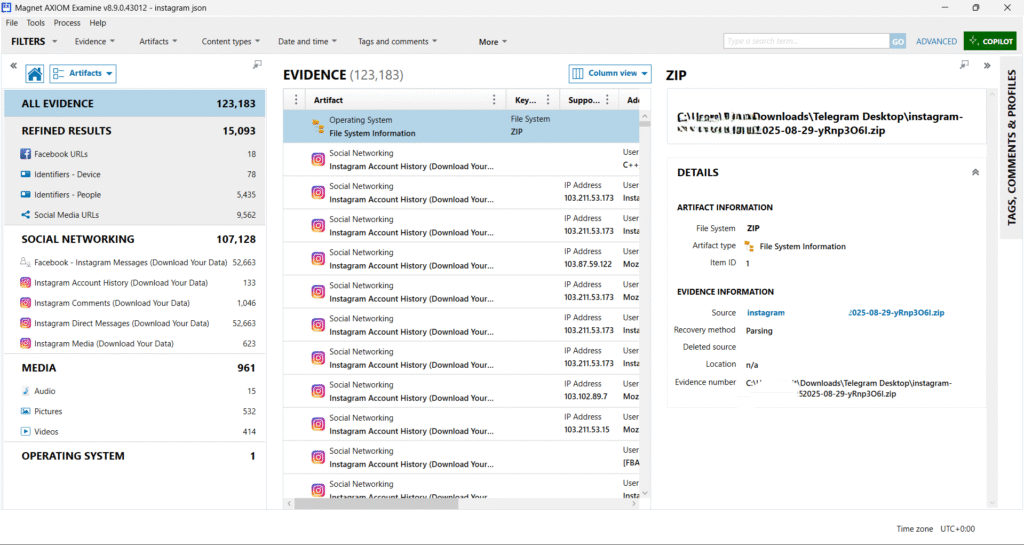Open ADVANCED search
The width and height of the screenshot is (1024, 545).
point(936,41)
